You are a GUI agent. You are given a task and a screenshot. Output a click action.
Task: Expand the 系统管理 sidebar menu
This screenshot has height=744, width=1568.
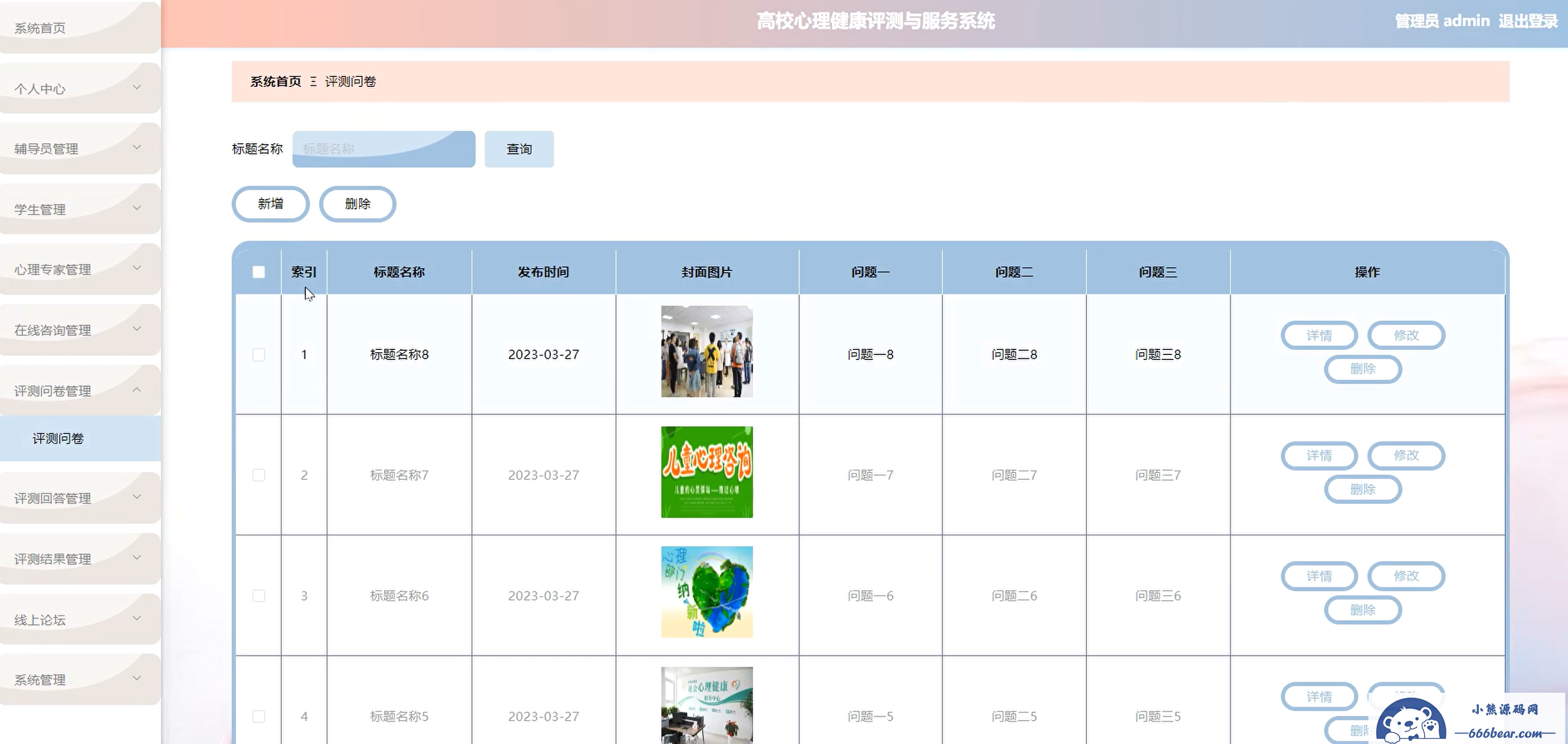pyautogui.click(x=80, y=679)
